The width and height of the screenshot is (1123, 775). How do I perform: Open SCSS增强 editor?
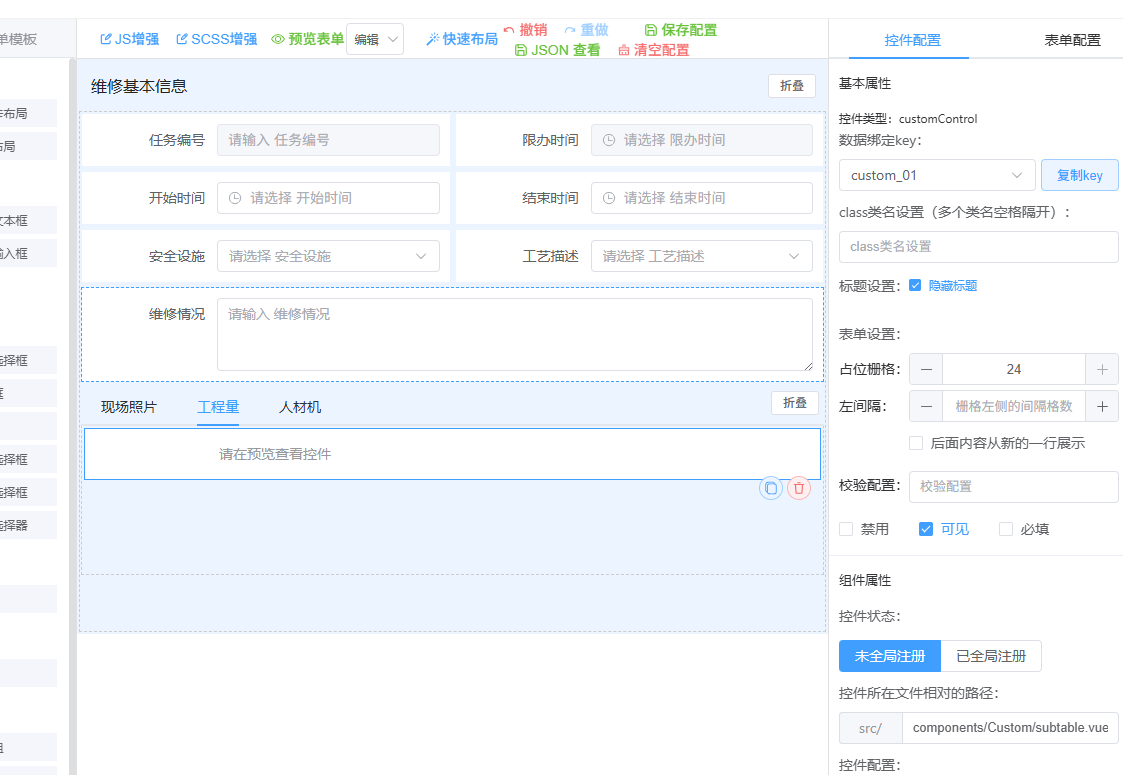coord(182,39)
